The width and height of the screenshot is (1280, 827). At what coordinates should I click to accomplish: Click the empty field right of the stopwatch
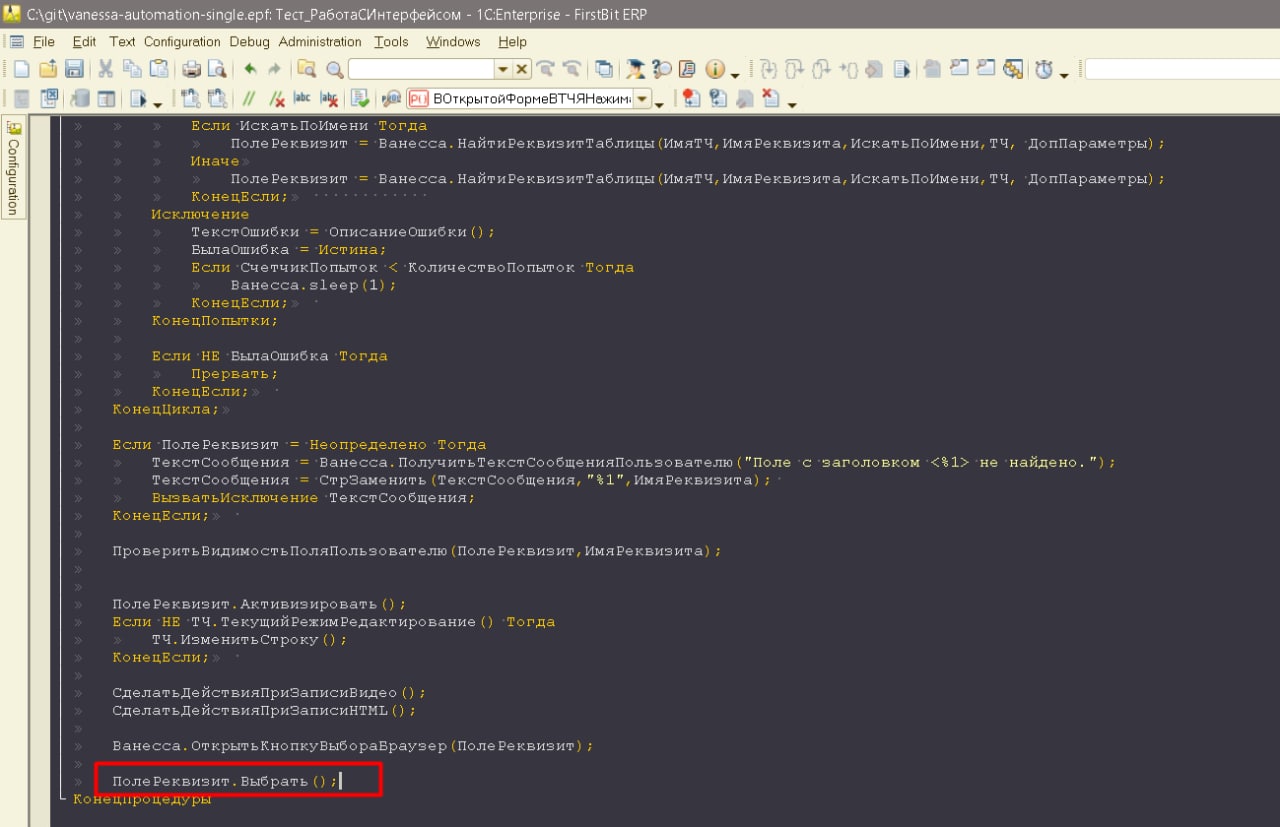[x=1182, y=69]
